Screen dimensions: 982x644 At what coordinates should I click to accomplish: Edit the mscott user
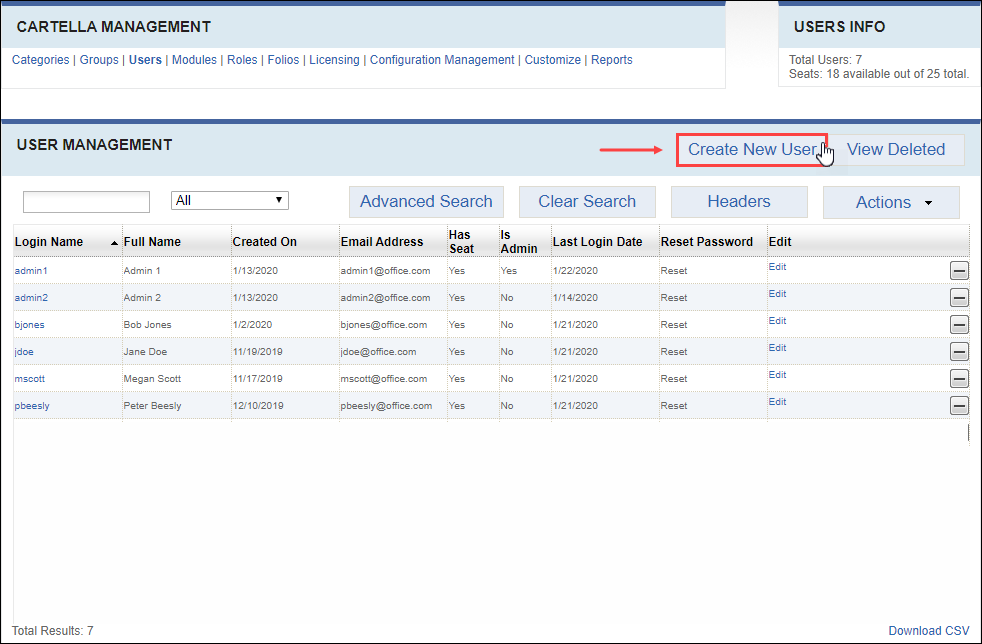pos(777,375)
